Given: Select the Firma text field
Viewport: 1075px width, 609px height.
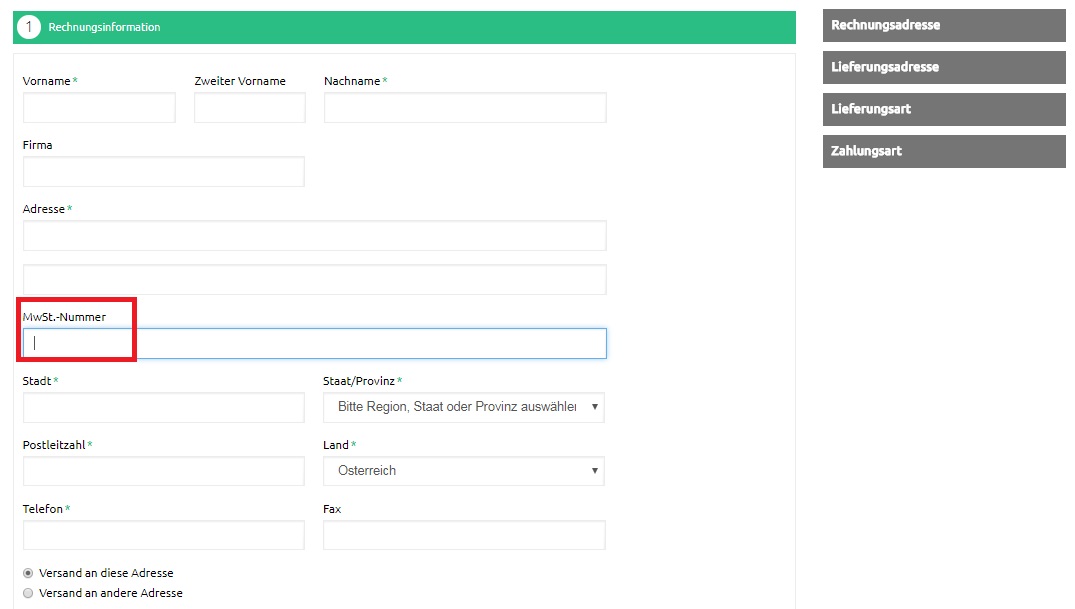Looking at the screenshot, I should [163, 172].
